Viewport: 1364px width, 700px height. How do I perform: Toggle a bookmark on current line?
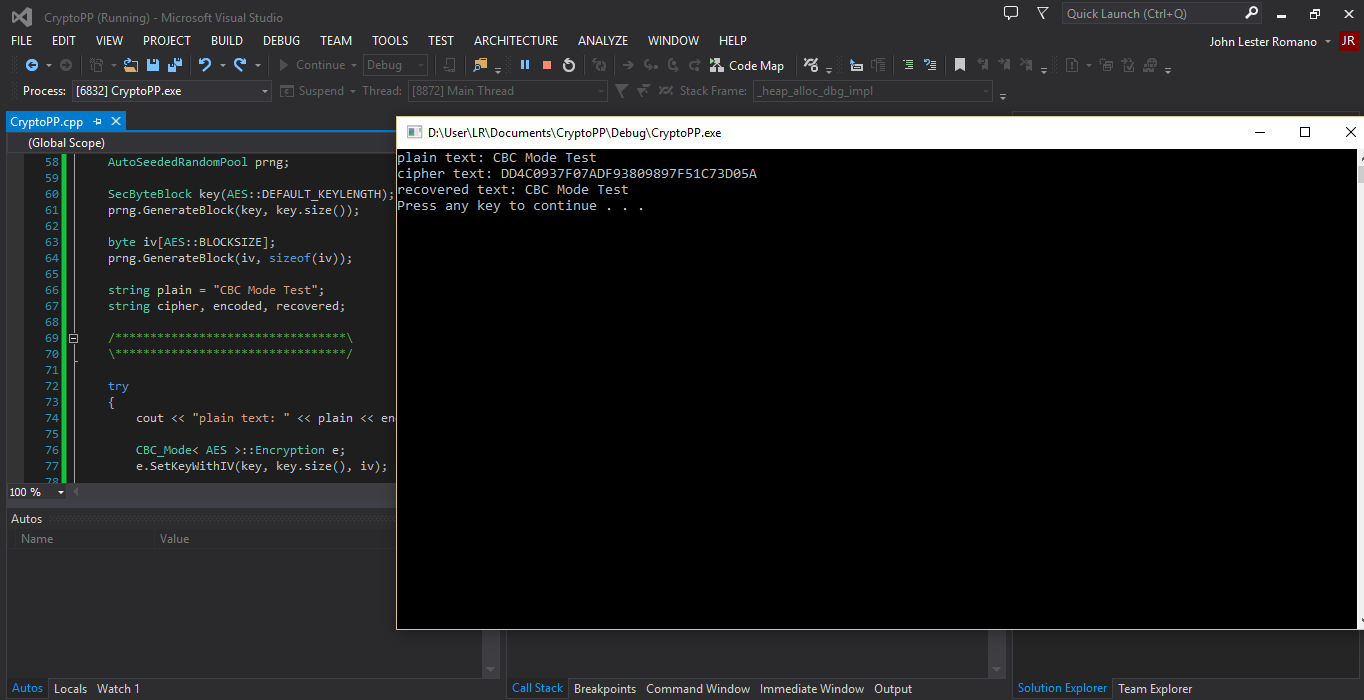tap(960, 65)
